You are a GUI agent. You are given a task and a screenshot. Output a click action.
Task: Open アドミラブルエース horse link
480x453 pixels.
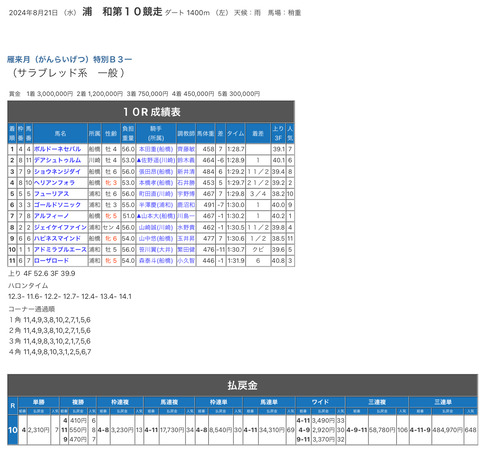[x=60, y=249]
